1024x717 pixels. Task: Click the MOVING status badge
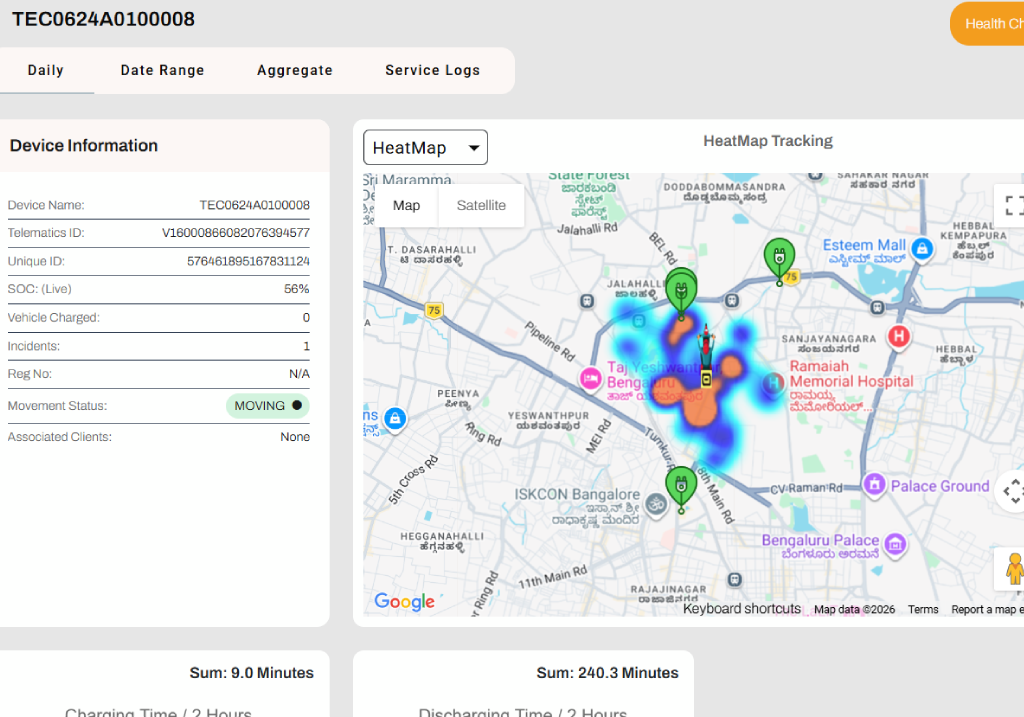(268, 406)
